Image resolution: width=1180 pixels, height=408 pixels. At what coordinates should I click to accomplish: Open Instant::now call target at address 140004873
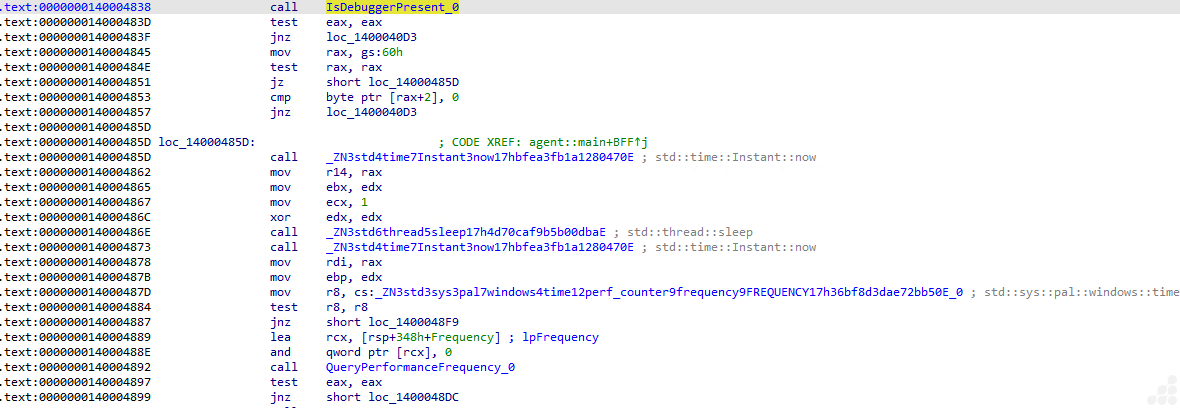479,247
